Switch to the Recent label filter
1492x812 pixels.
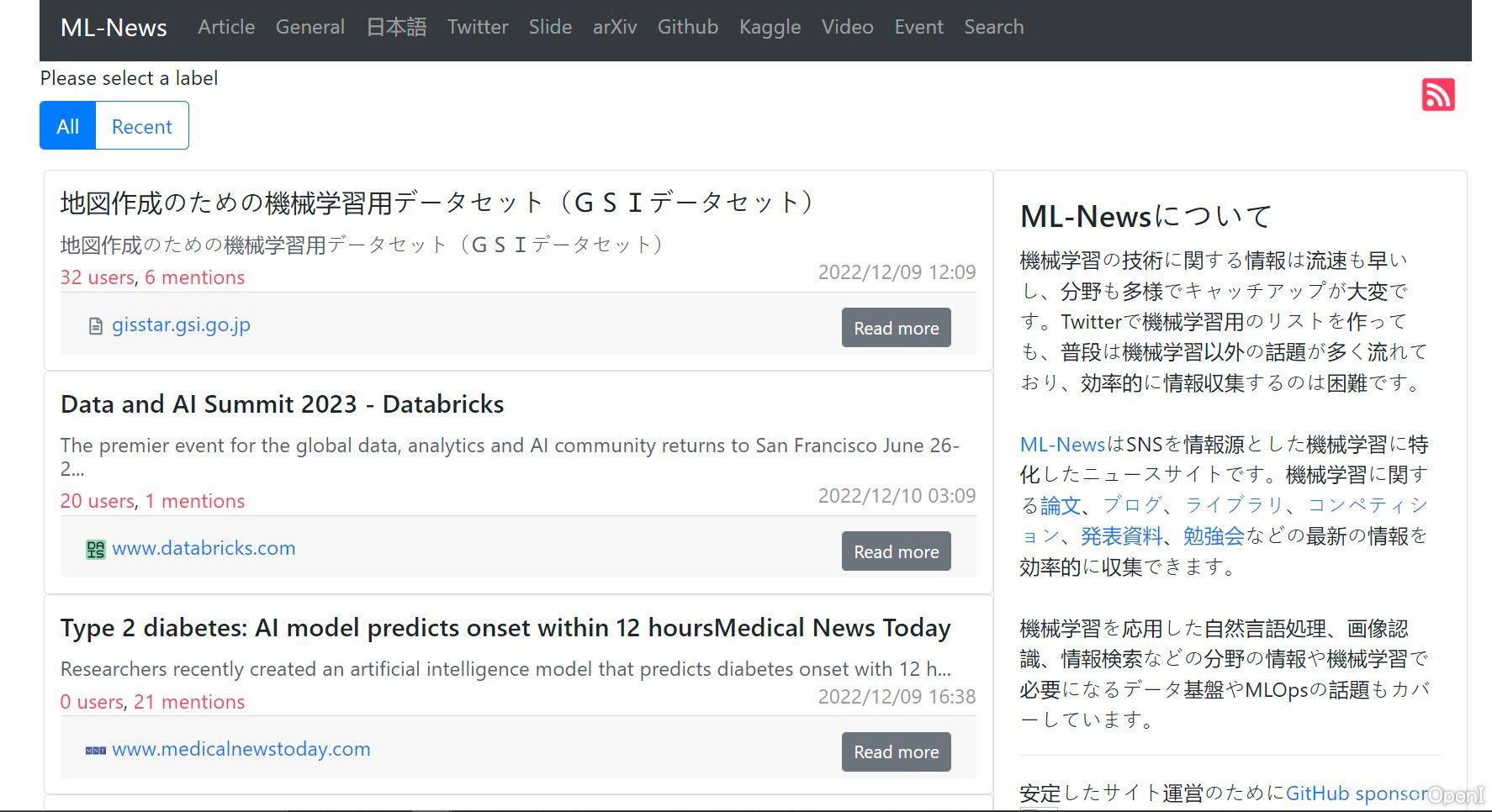tap(141, 126)
